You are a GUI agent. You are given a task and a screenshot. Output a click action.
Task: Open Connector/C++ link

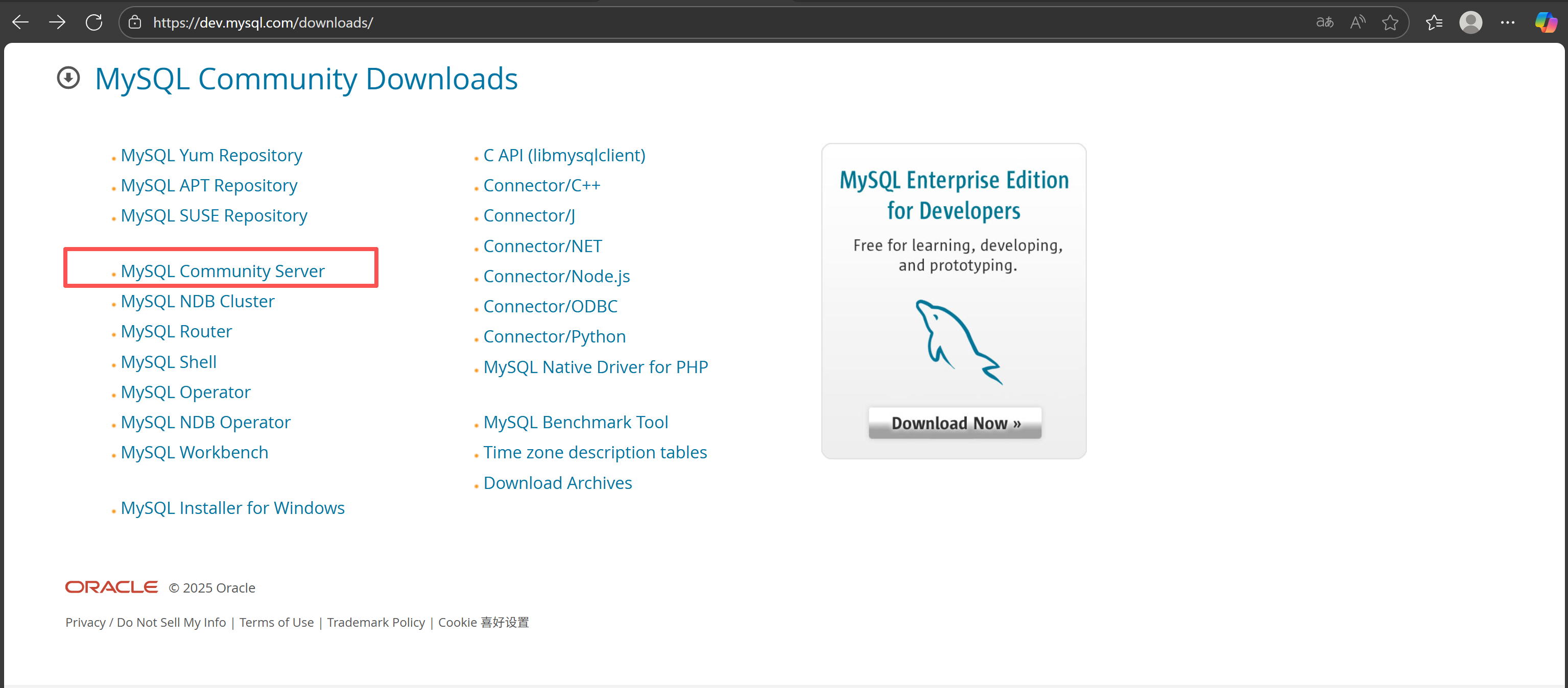[x=541, y=186]
